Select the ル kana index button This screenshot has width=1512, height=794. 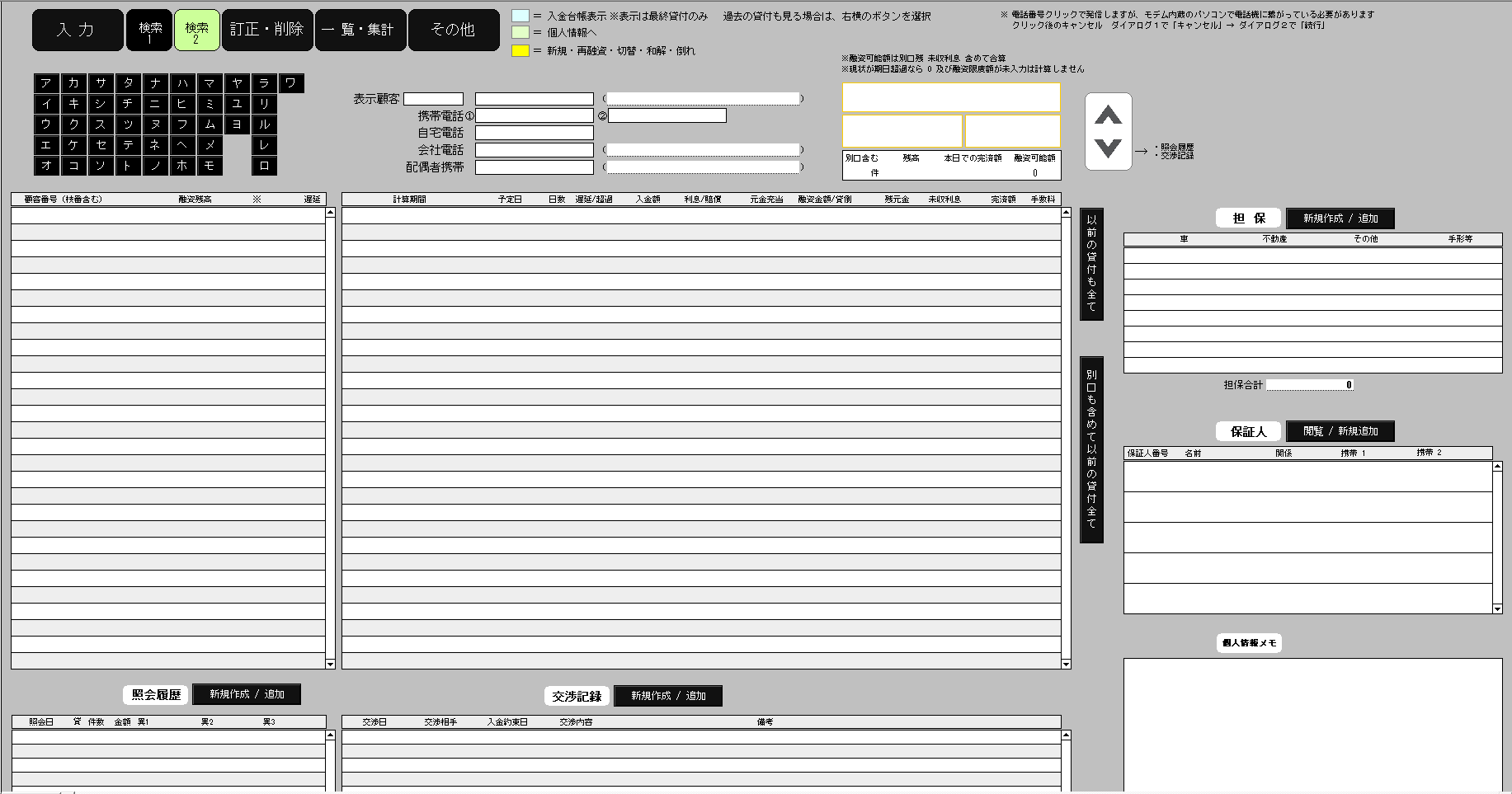tap(264, 125)
